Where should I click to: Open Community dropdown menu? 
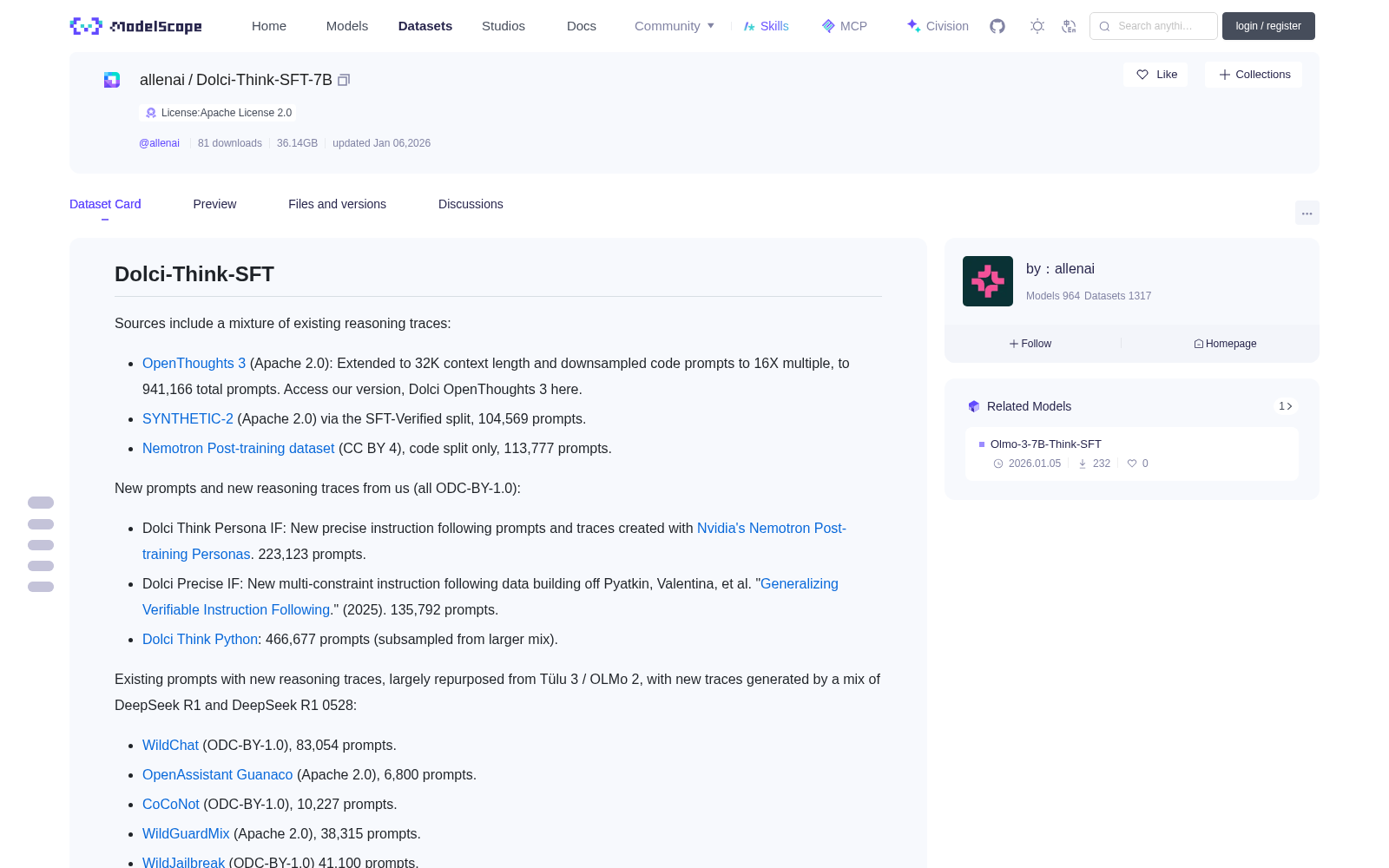[675, 26]
